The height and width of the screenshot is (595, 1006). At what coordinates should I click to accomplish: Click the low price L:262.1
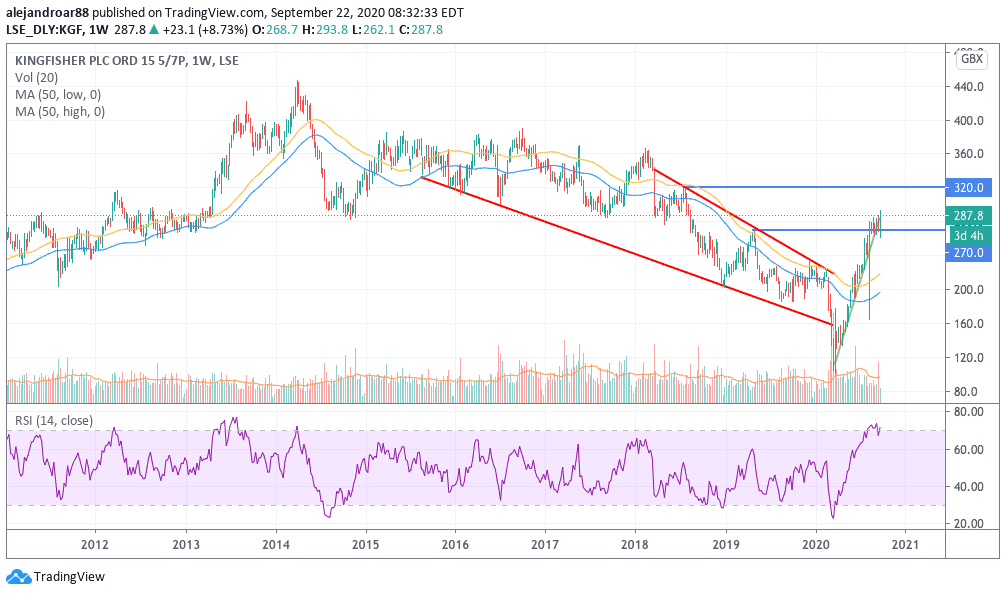tap(373, 30)
